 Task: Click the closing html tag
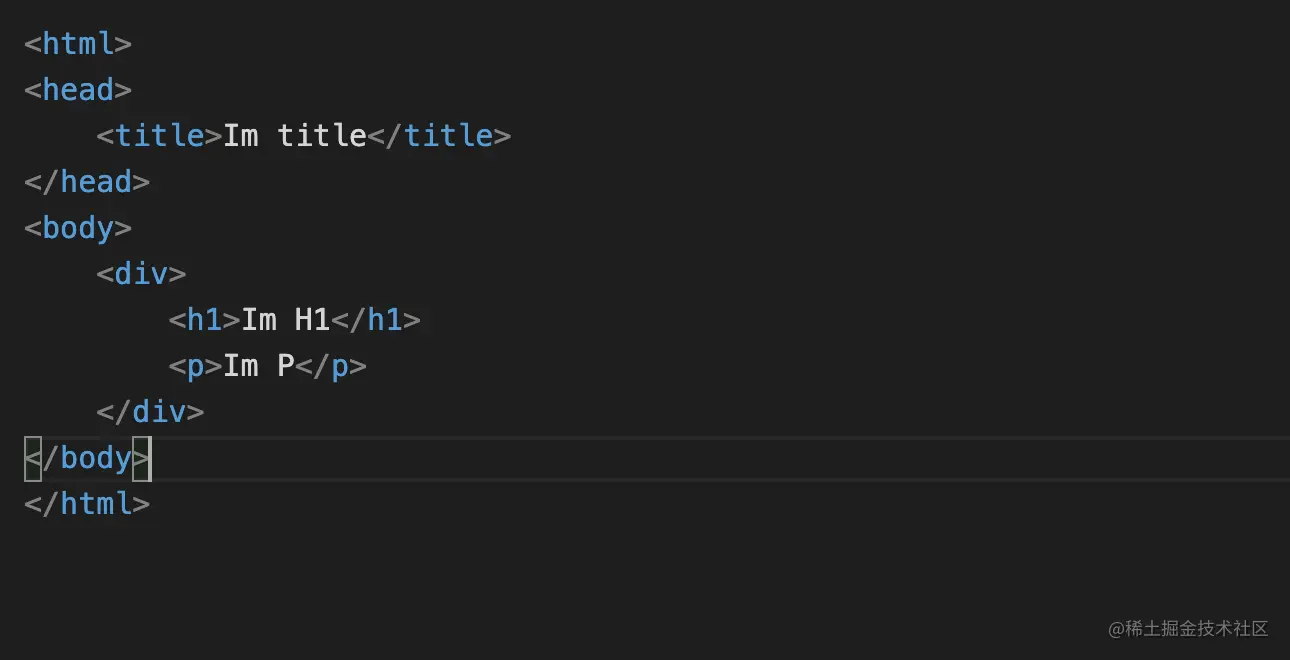click(87, 504)
